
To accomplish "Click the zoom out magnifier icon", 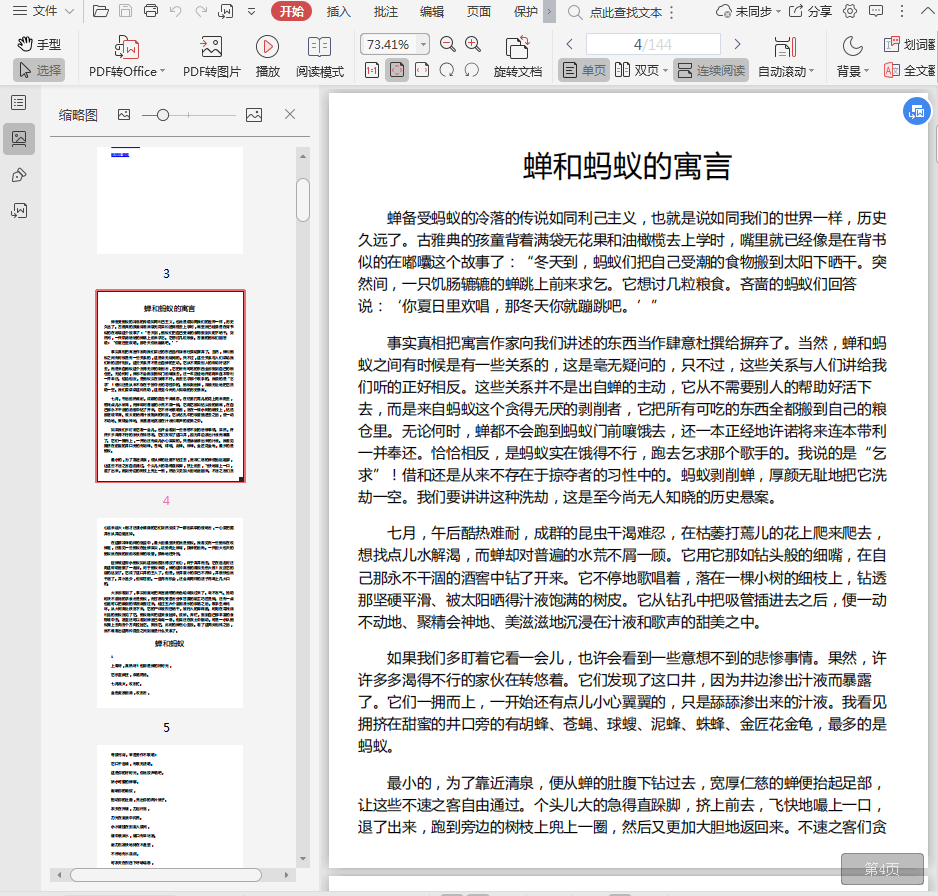I will (x=447, y=44).
